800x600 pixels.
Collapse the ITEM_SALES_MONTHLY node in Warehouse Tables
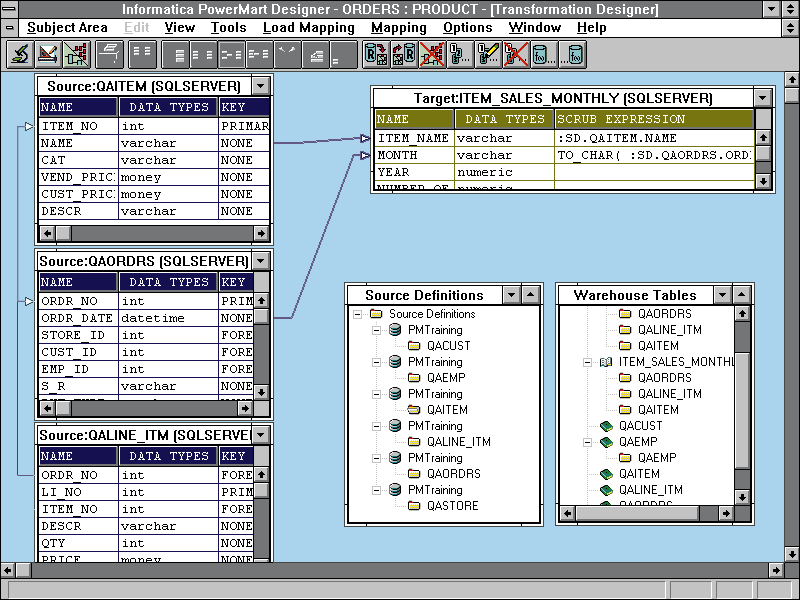(587, 362)
